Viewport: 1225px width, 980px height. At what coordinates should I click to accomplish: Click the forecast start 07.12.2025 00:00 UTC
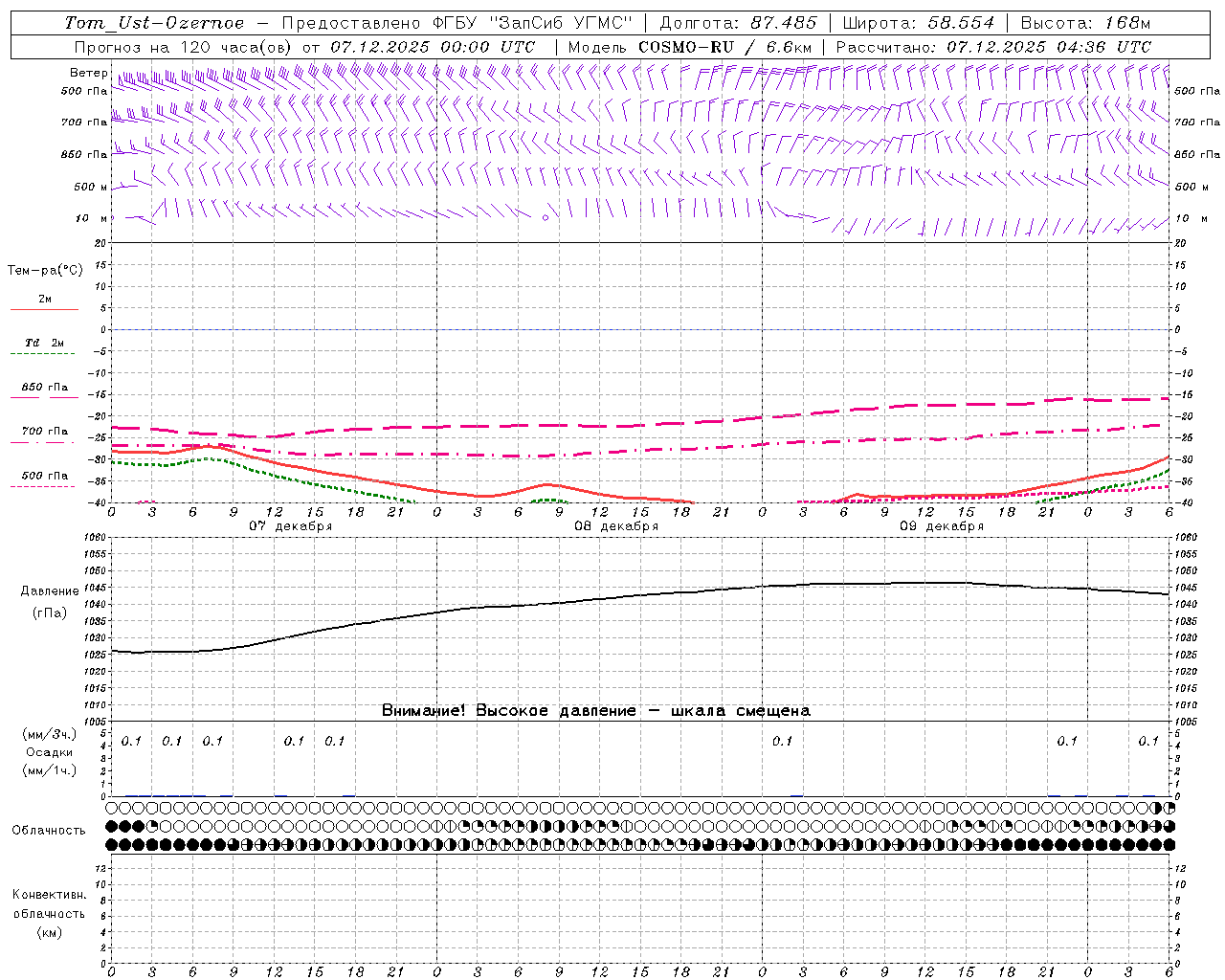(433, 47)
